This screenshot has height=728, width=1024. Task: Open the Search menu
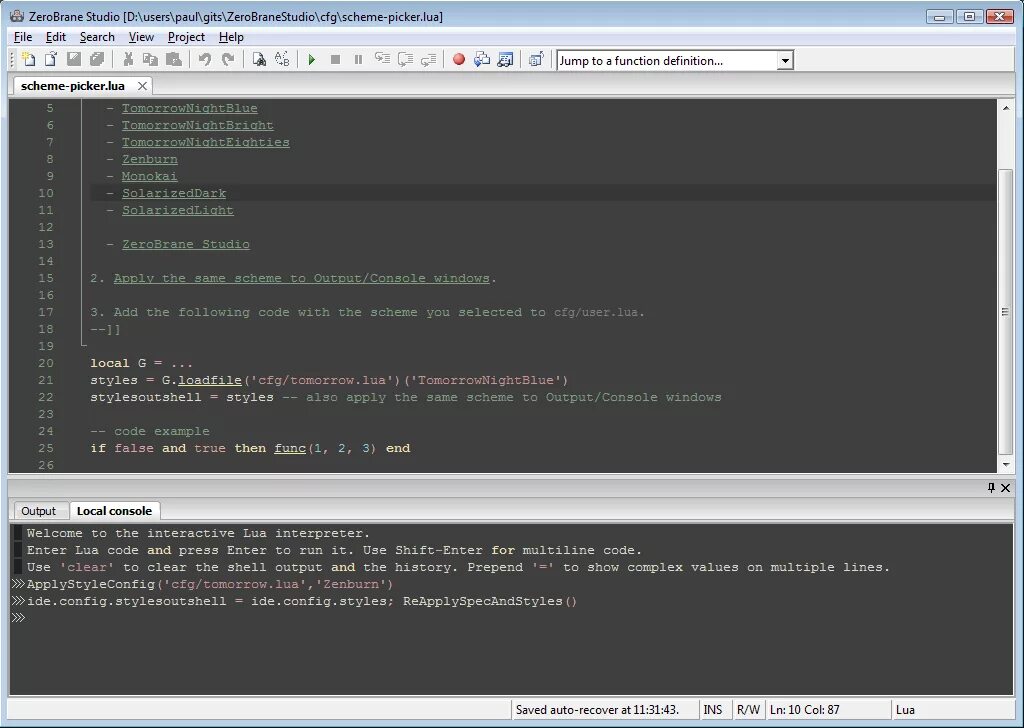(x=97, y=37)
